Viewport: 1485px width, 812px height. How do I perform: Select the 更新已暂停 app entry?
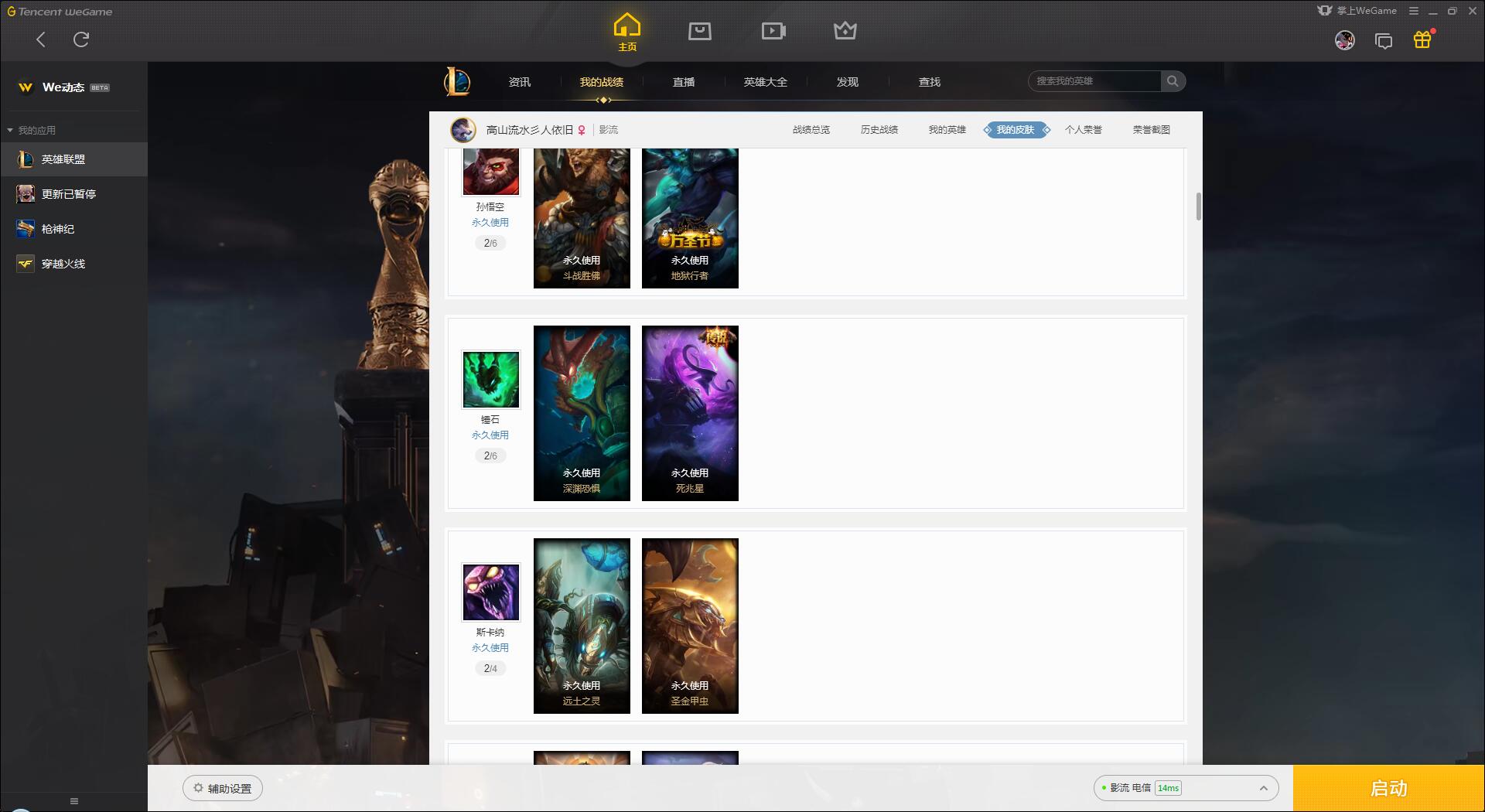coord(73,194)
